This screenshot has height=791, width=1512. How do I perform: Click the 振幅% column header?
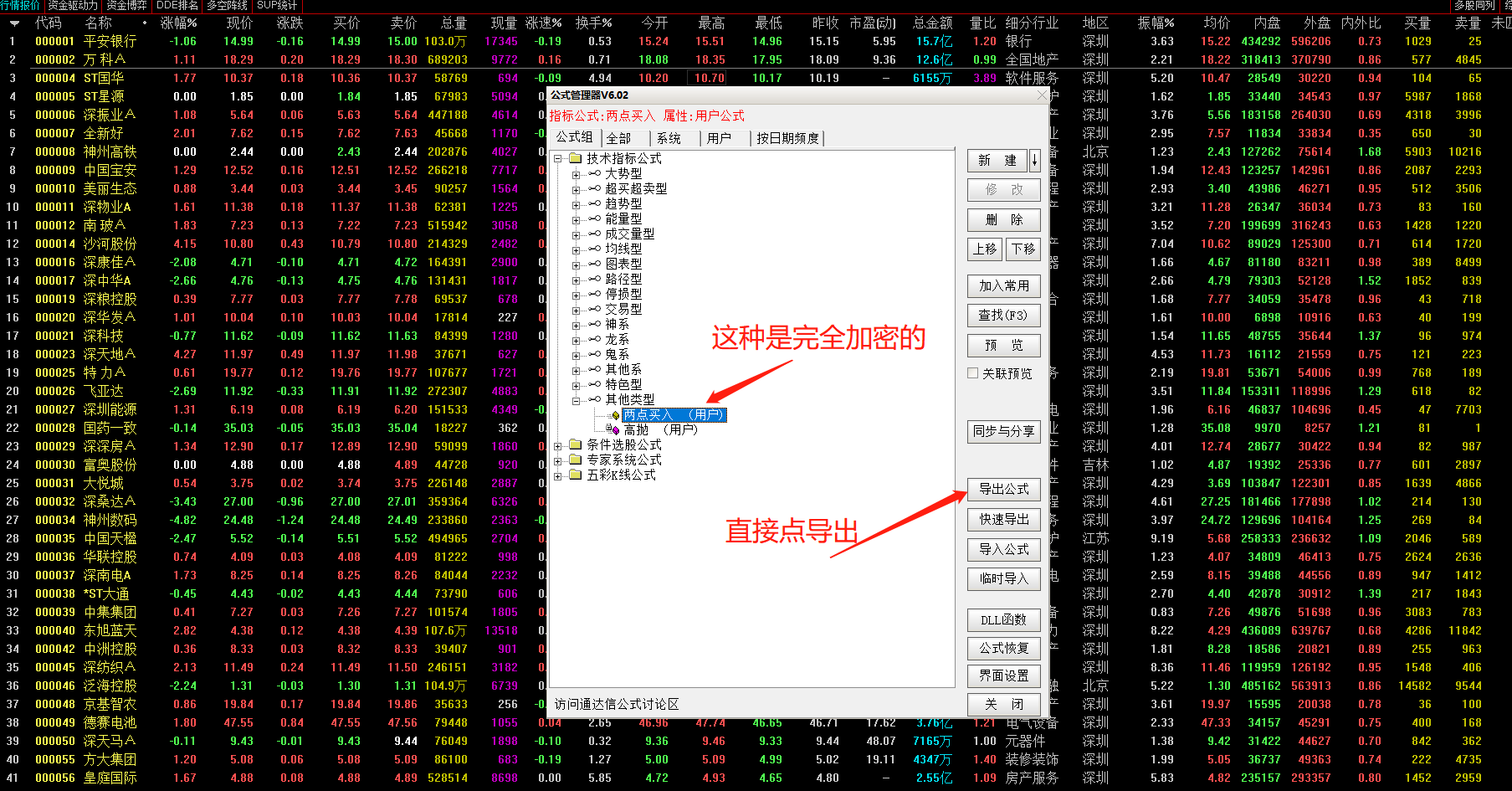(x=1156, y=23)
